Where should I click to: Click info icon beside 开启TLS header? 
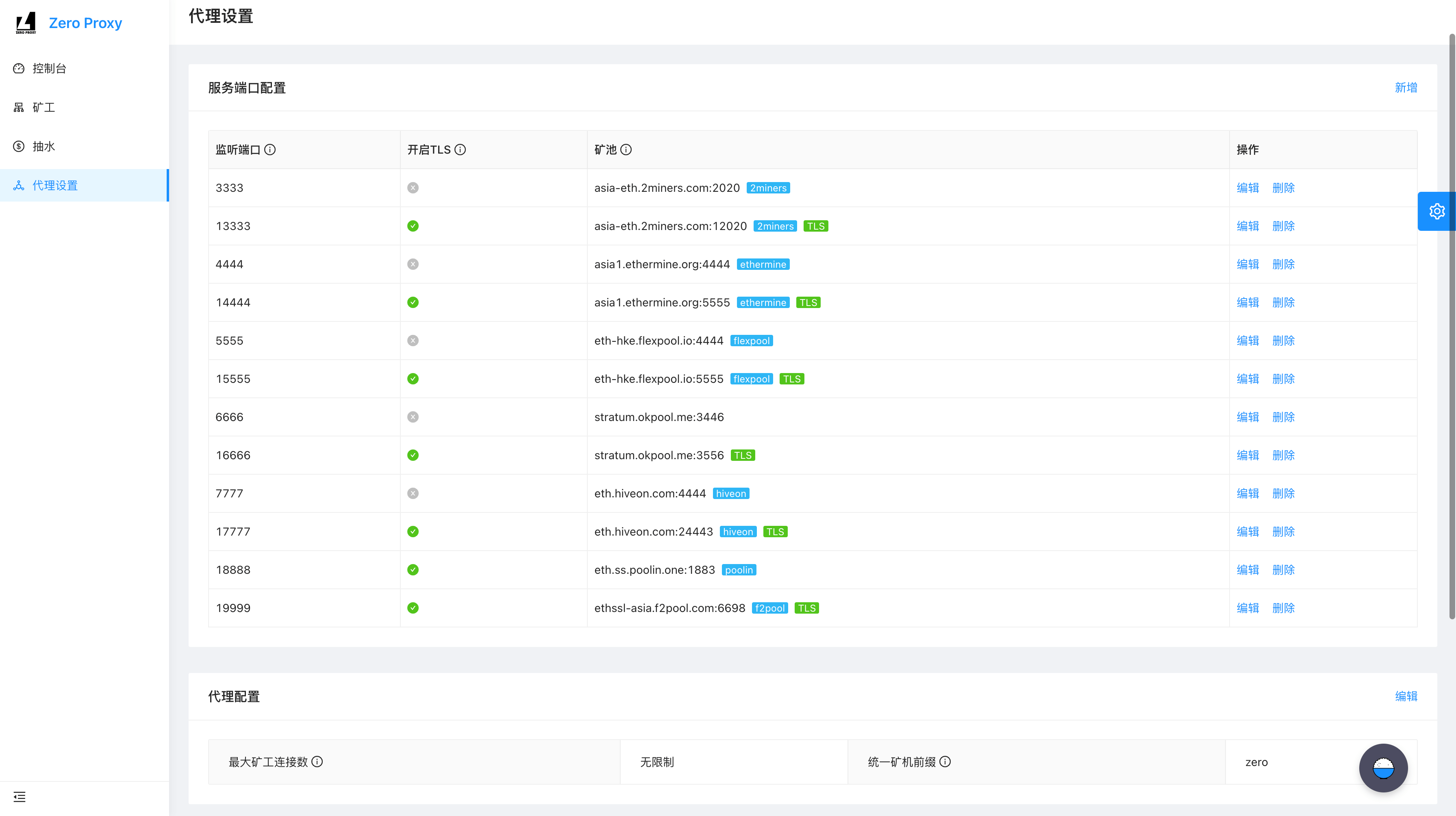[x=460, y=150]
